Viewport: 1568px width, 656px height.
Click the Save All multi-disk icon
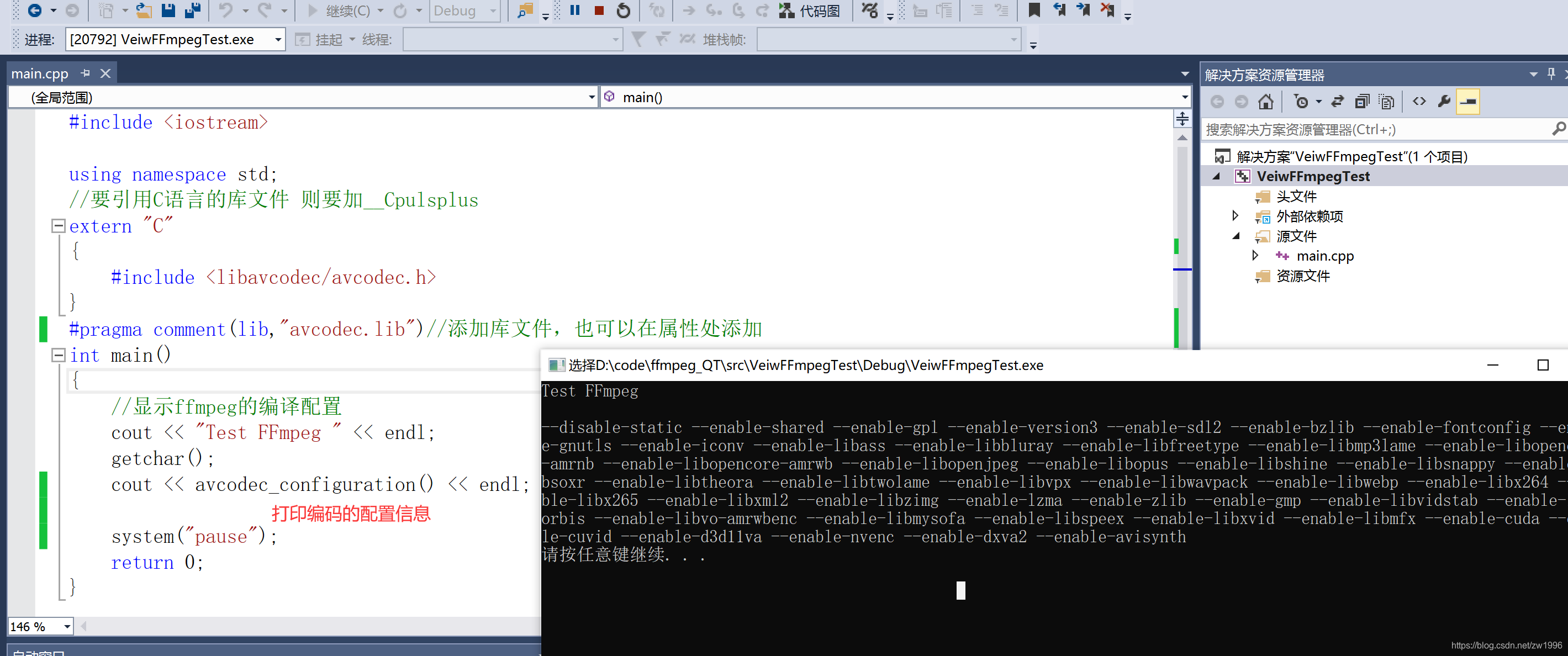coord(193,10)
